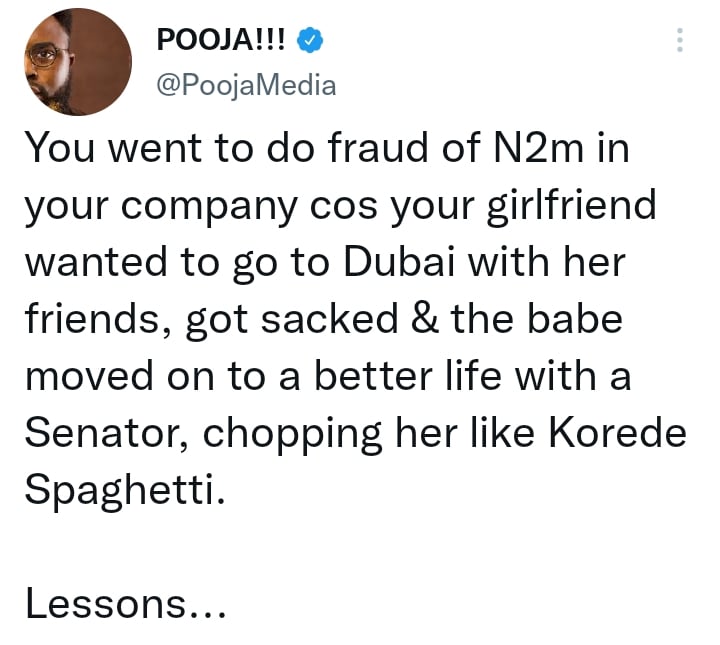Open the three-dot more options menu
The width and height of the screenshot is (720, 645).
coord(680,41)
